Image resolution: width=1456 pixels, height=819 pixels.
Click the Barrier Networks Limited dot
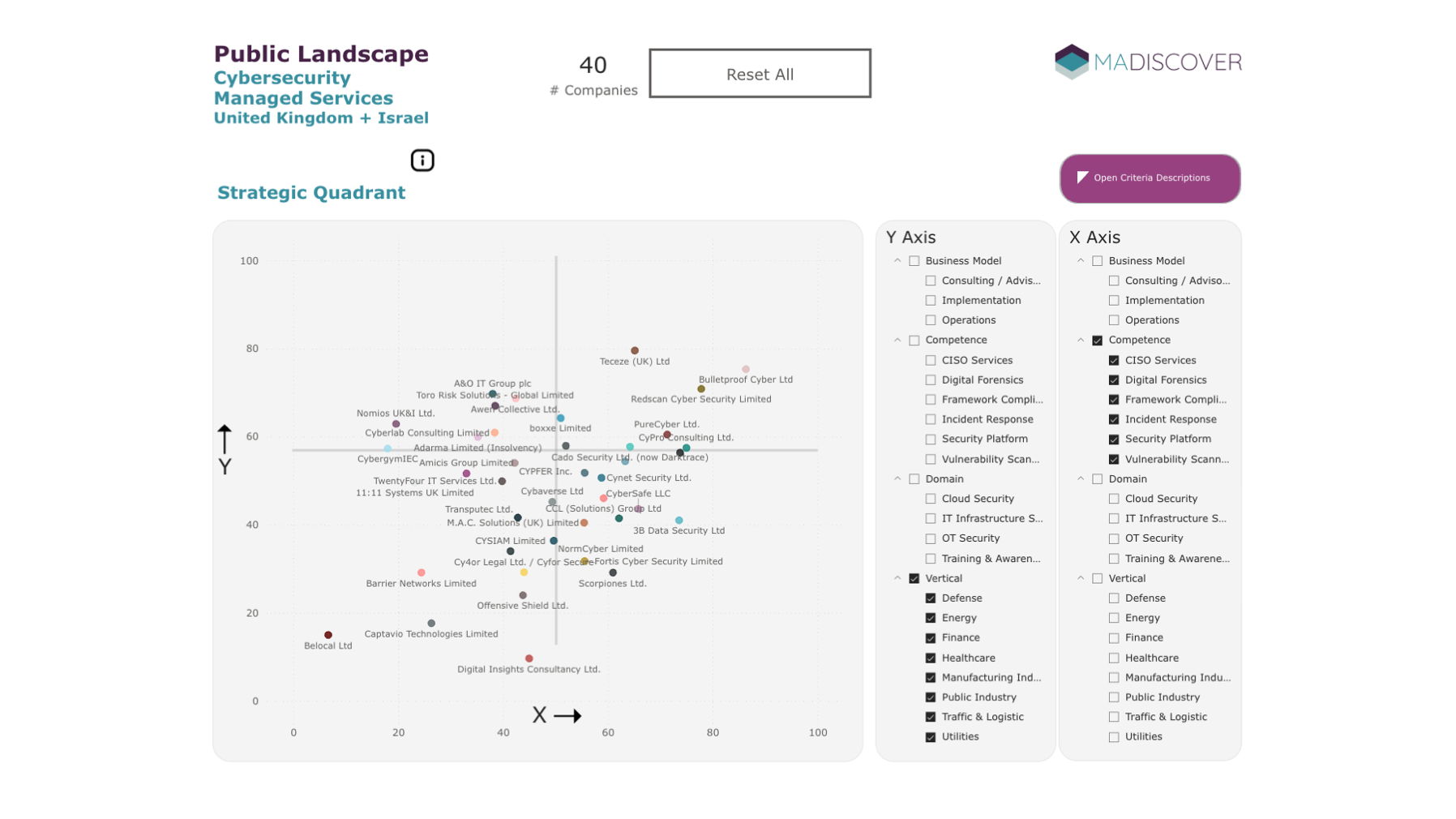[x=422, y=572]
